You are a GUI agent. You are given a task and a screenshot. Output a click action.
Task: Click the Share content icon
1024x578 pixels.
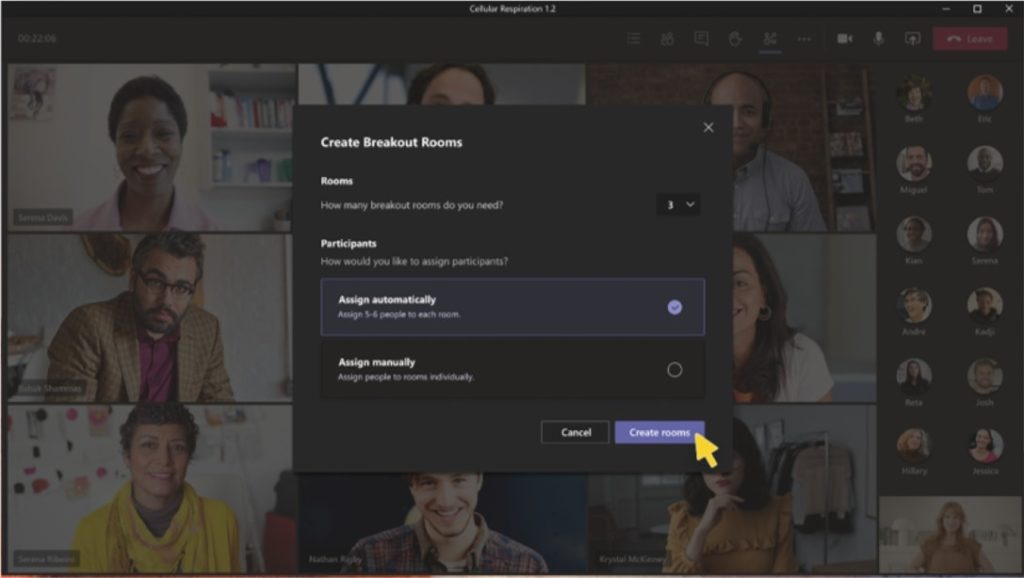(911, 38)
